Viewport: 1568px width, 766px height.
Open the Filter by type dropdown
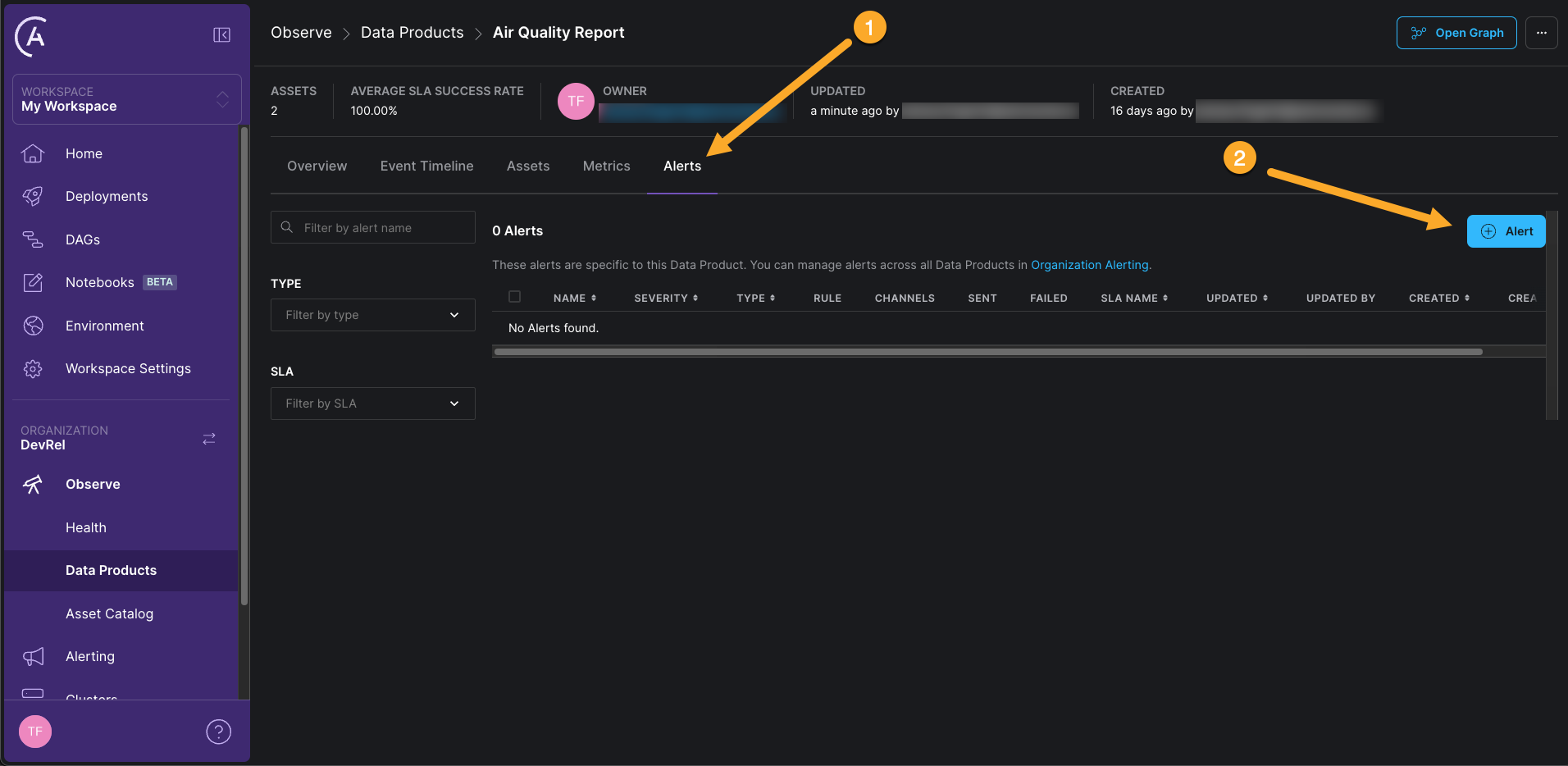coord(372,314)
